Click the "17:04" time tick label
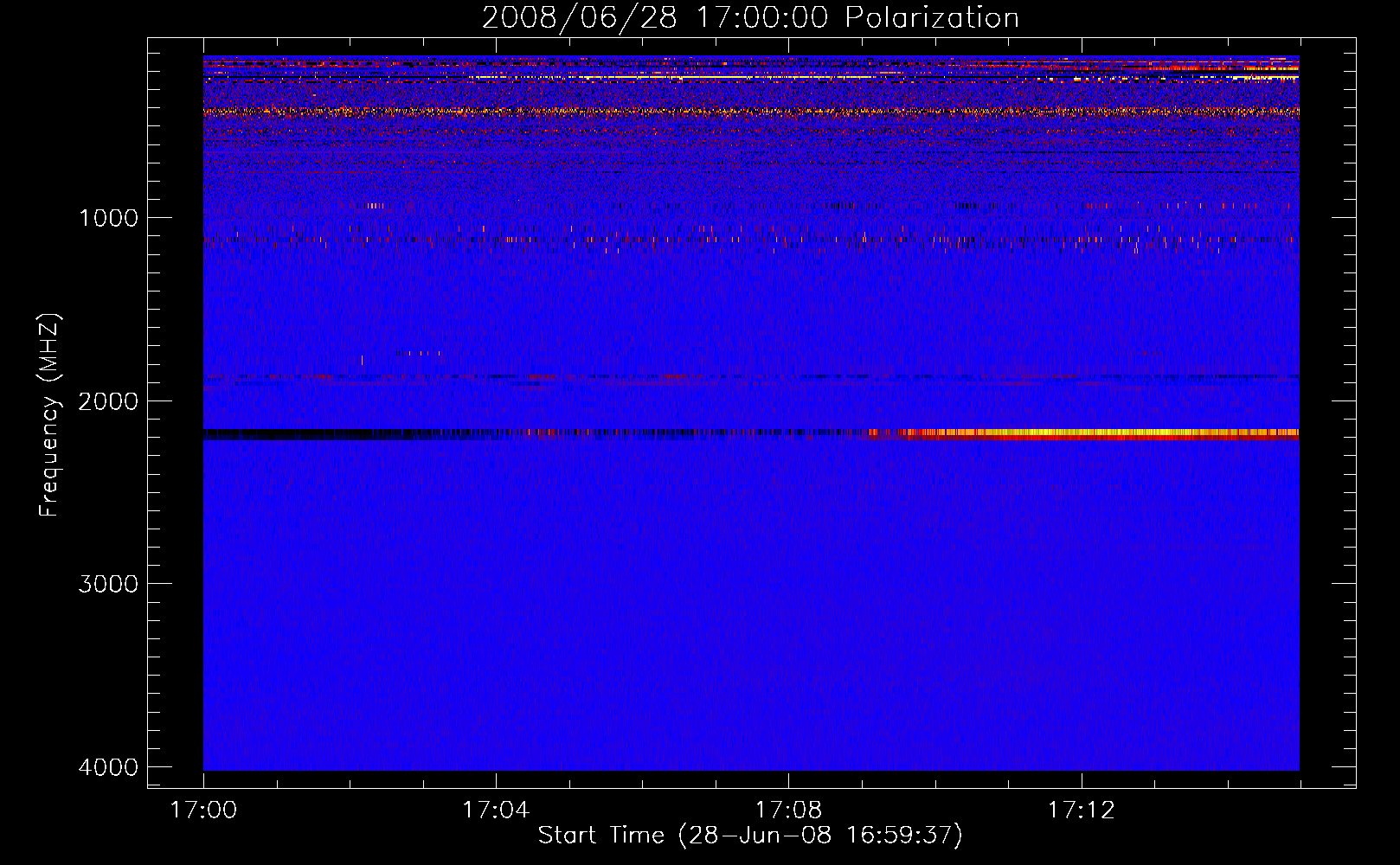The width and height of the screenshot is (1400, 865). 496,811
